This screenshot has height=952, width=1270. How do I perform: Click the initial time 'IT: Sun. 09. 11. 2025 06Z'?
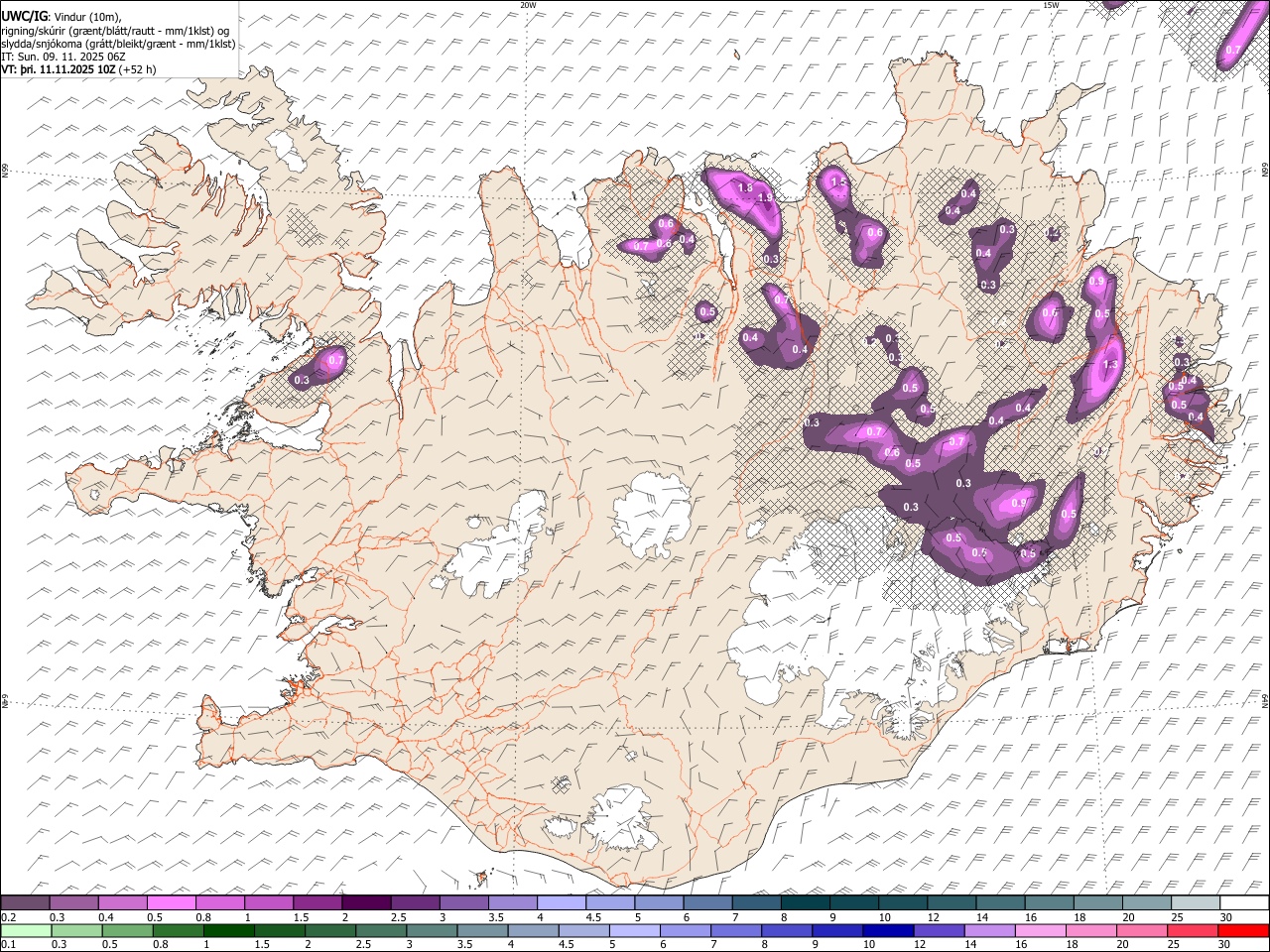click(x=63, y=57)
